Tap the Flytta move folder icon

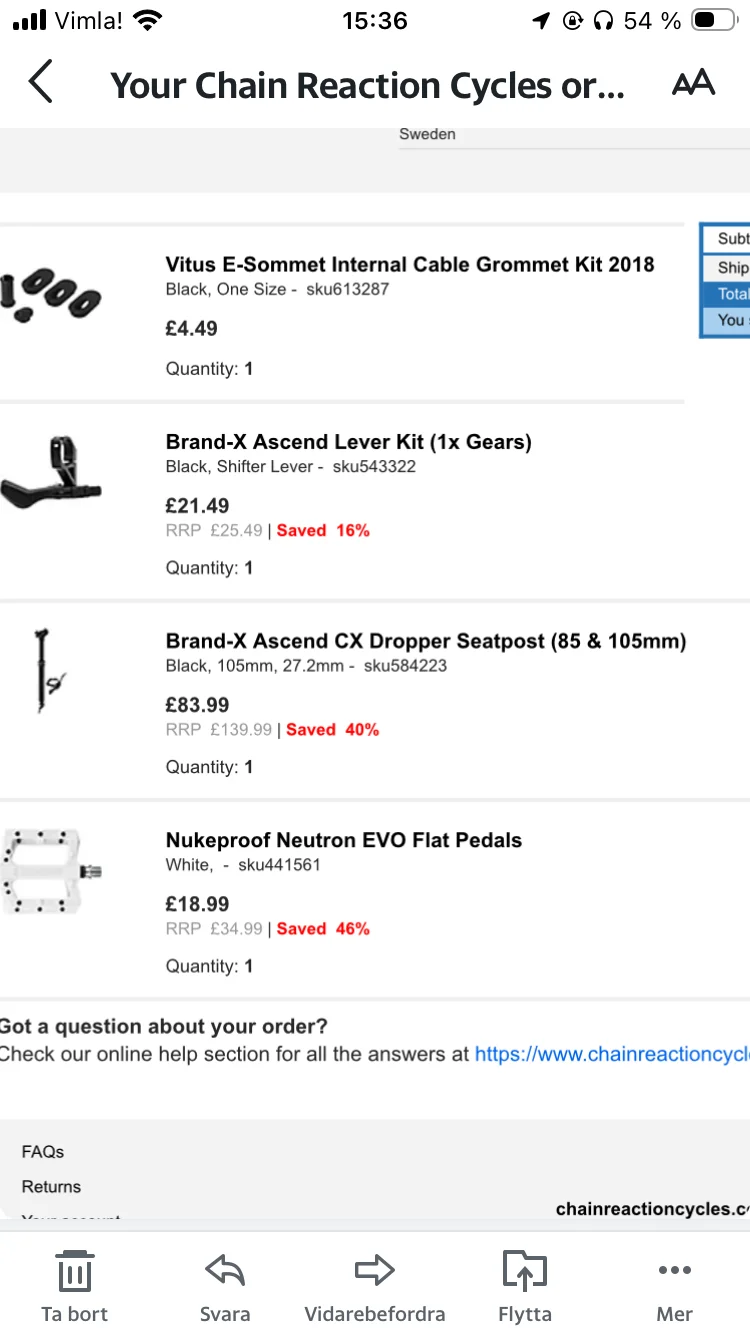coord(525,1271)
